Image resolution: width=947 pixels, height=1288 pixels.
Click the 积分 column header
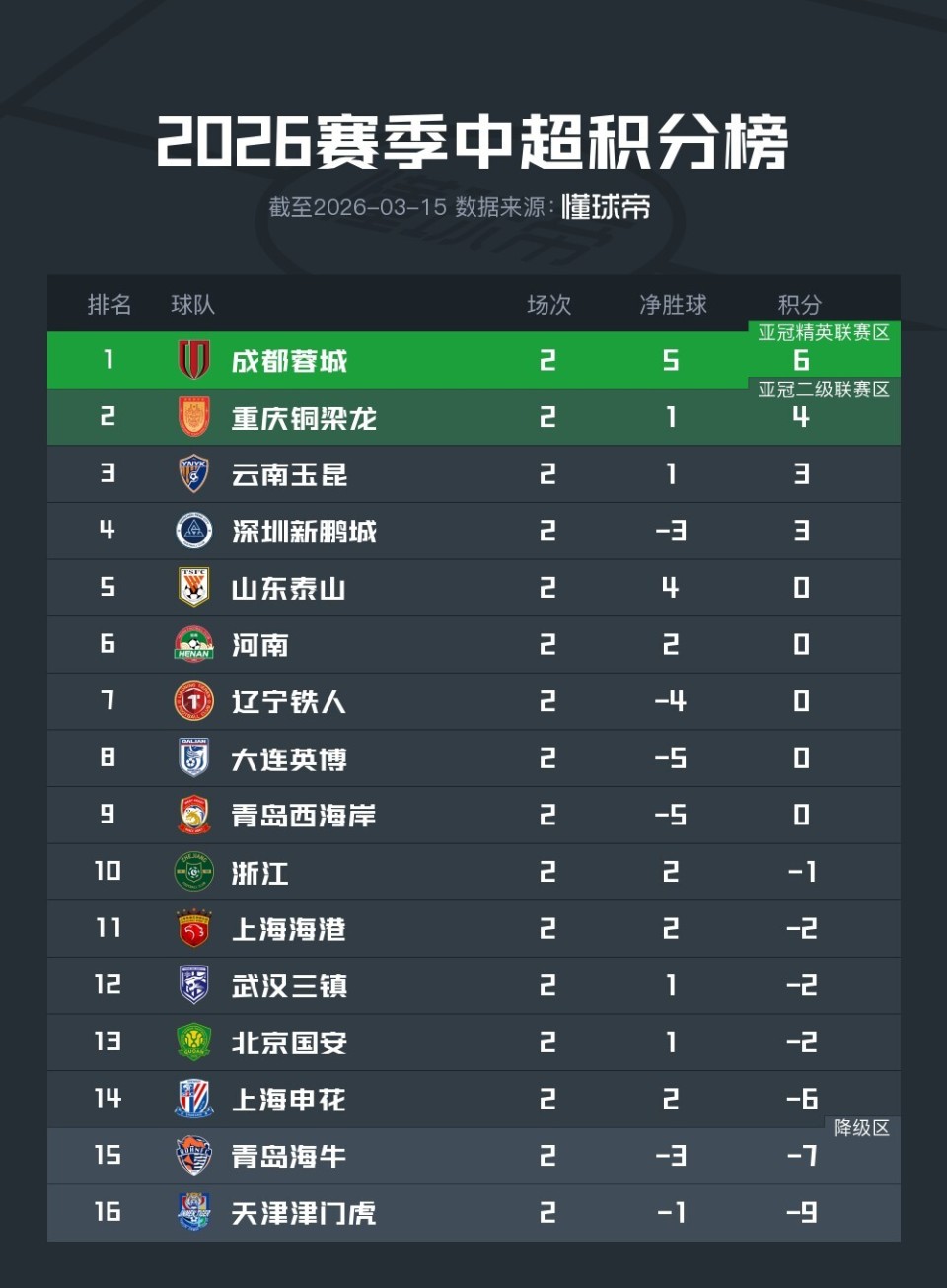click(x=799, y=305)
